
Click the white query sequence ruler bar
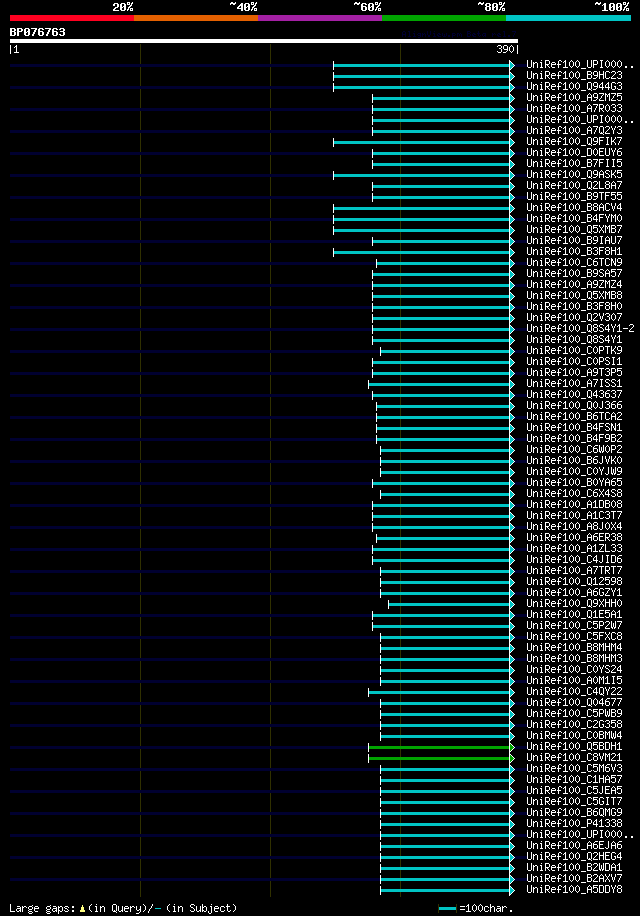coord(264,41)
